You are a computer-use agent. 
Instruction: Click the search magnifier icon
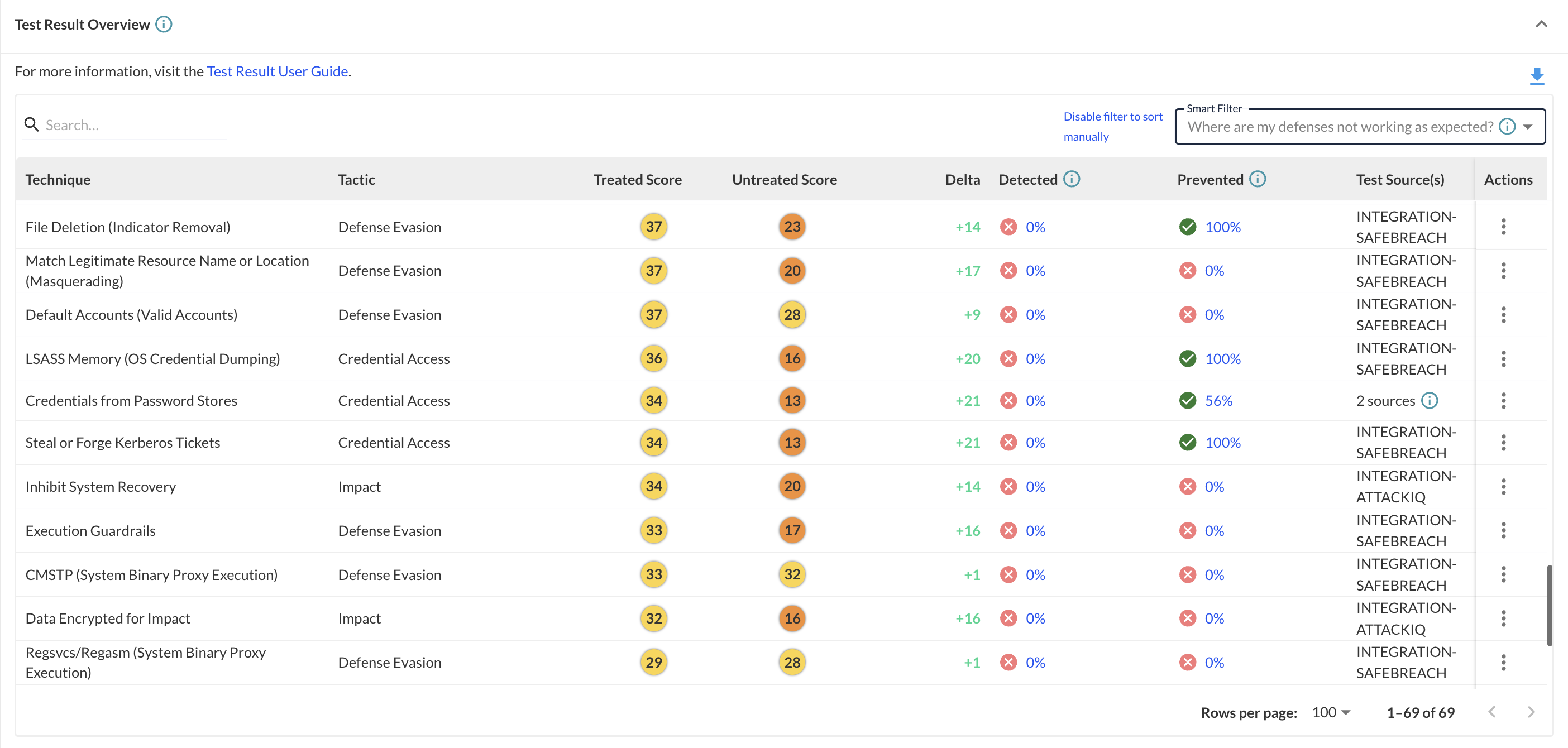[x=31, y=125]
